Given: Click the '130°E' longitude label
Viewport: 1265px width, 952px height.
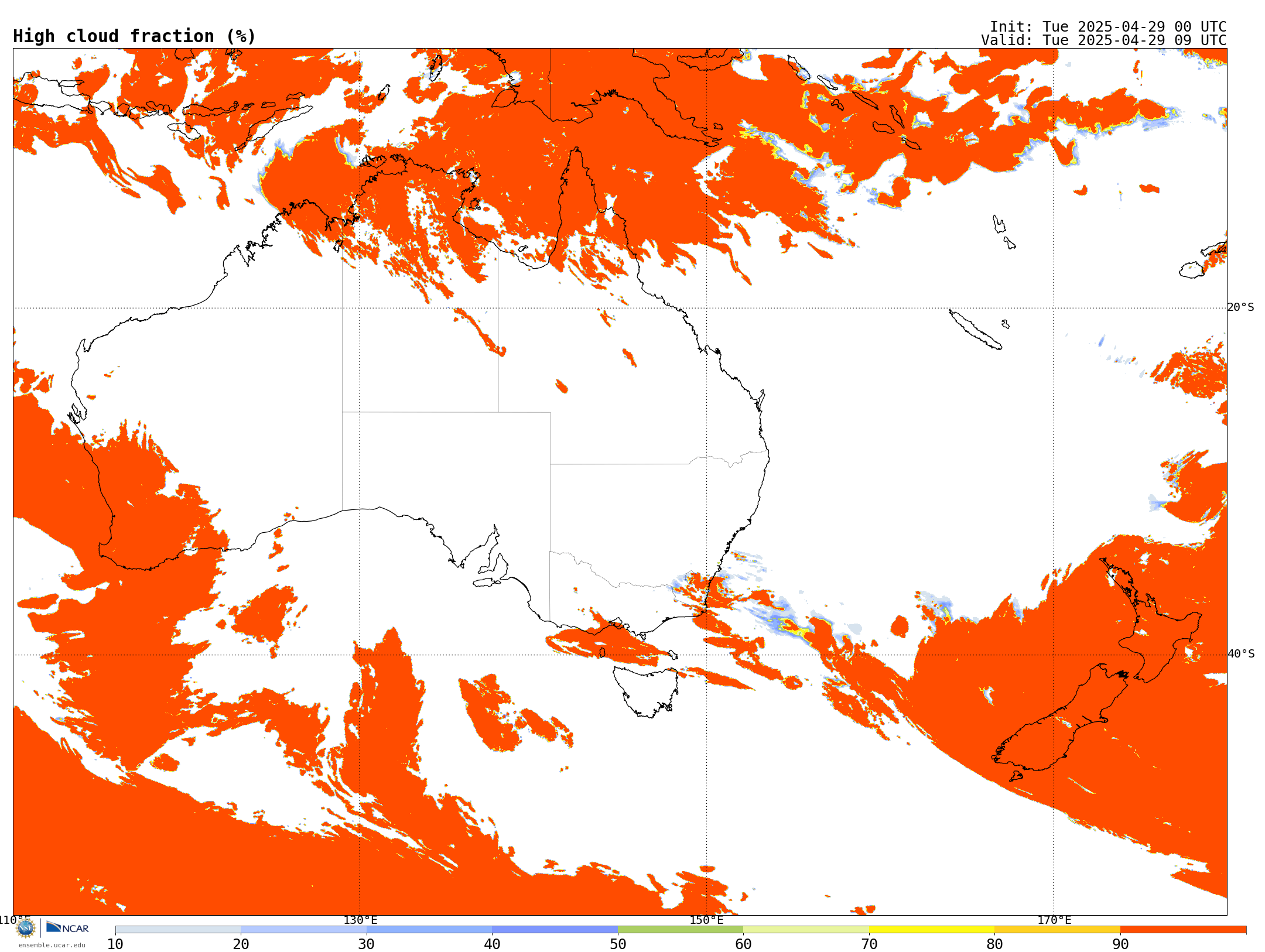Looking at the screenshot, I should 360,920.
